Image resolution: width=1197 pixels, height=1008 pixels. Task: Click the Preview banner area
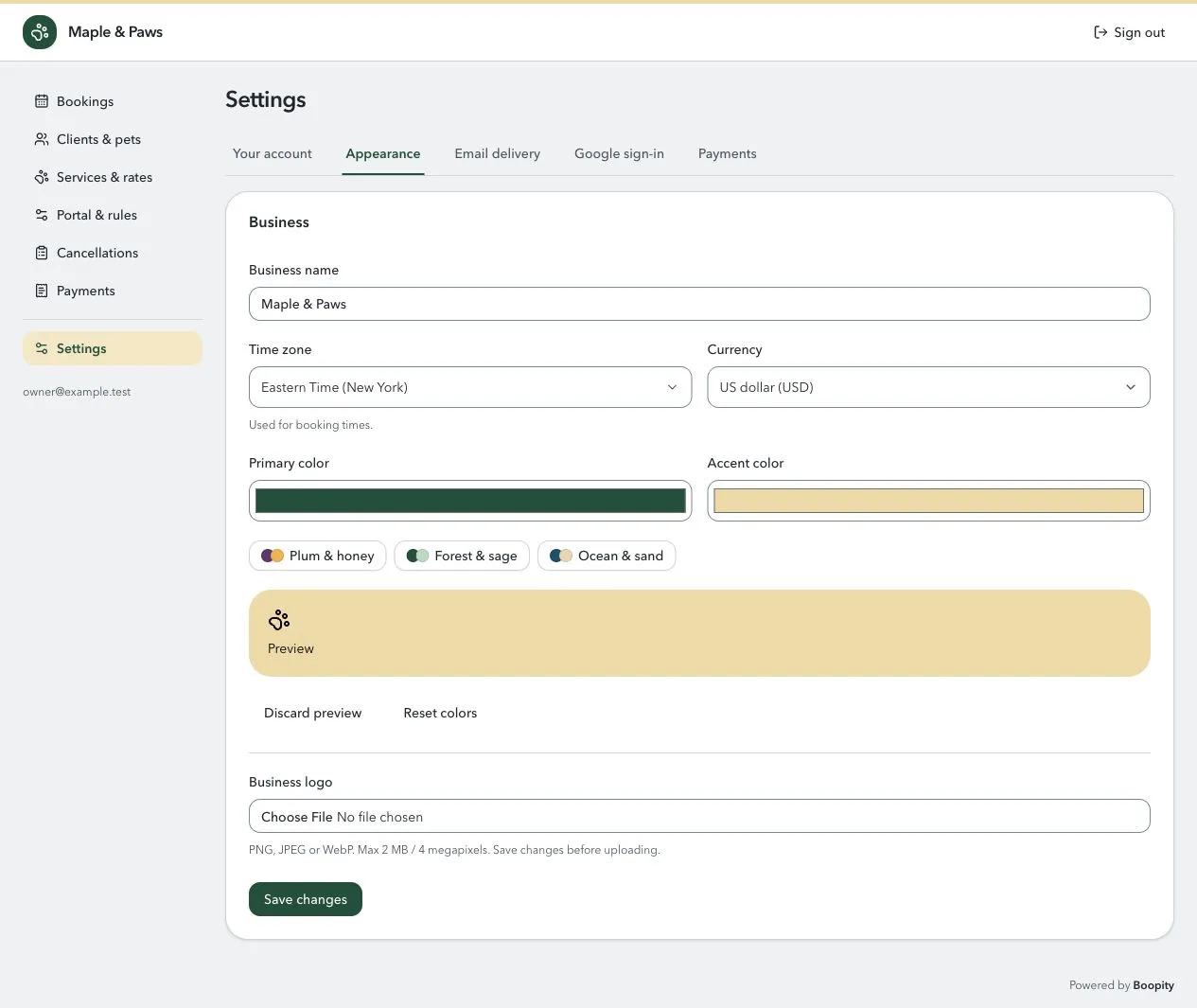click(x=699, y=633)
